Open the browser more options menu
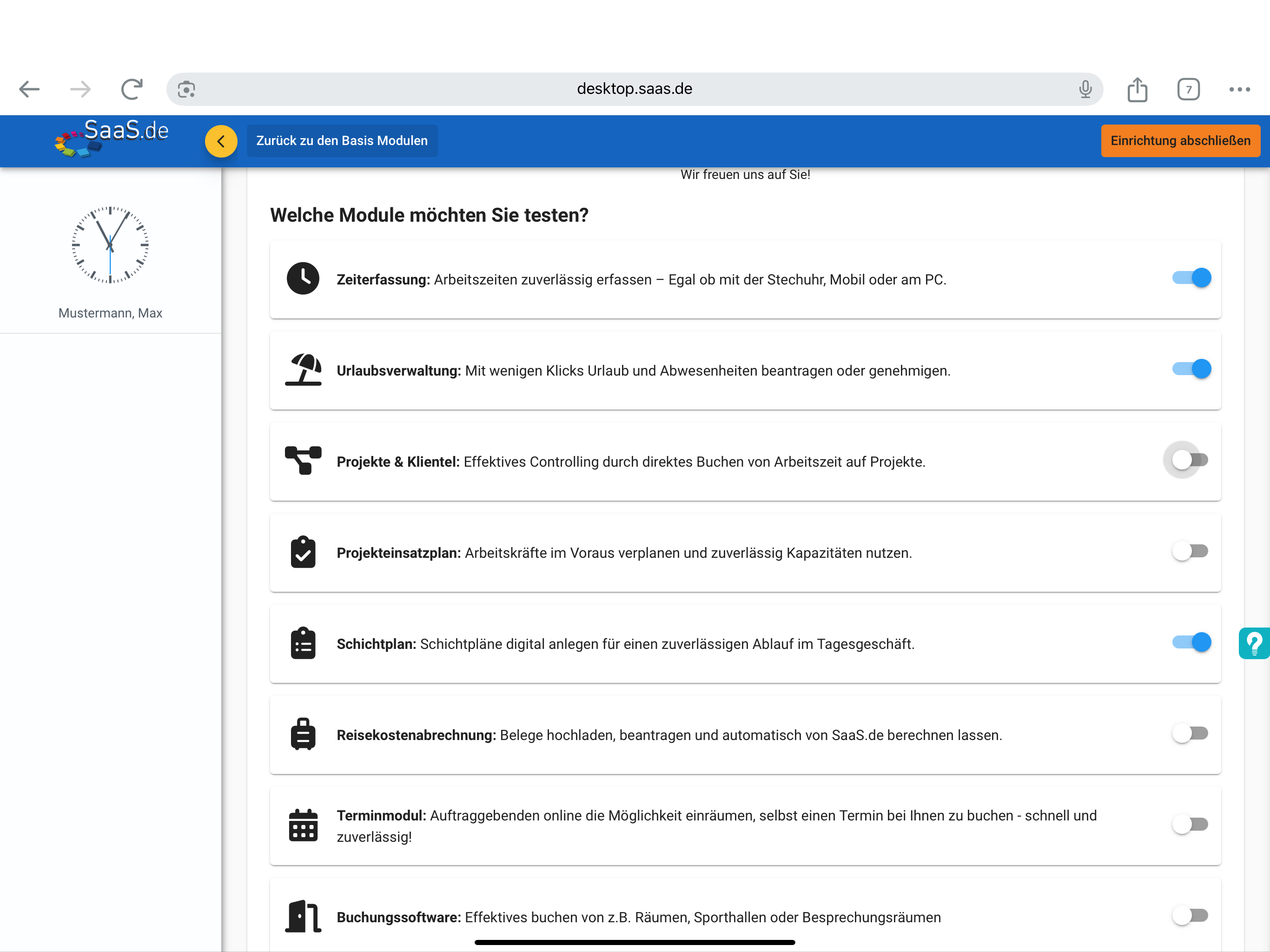Screen dimensions: 1270x952 1240,89
